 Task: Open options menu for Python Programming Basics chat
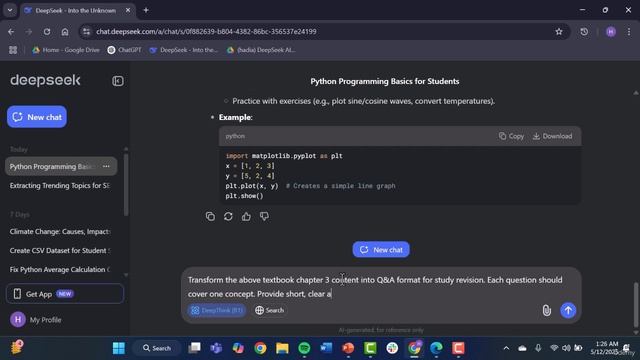(106, 167)
